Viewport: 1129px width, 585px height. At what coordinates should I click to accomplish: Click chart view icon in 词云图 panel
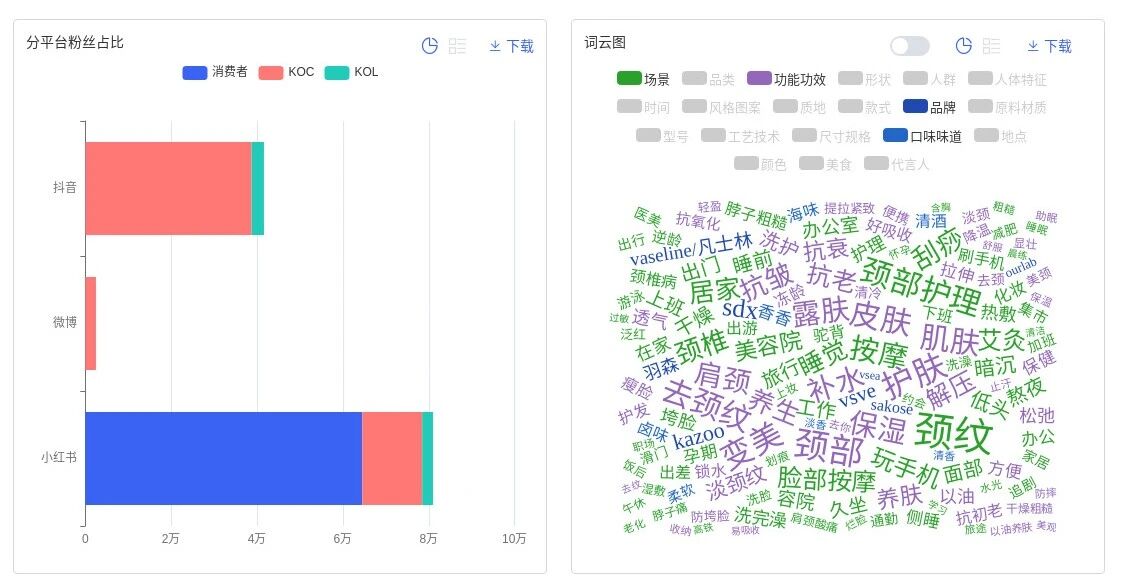point(964,46)
